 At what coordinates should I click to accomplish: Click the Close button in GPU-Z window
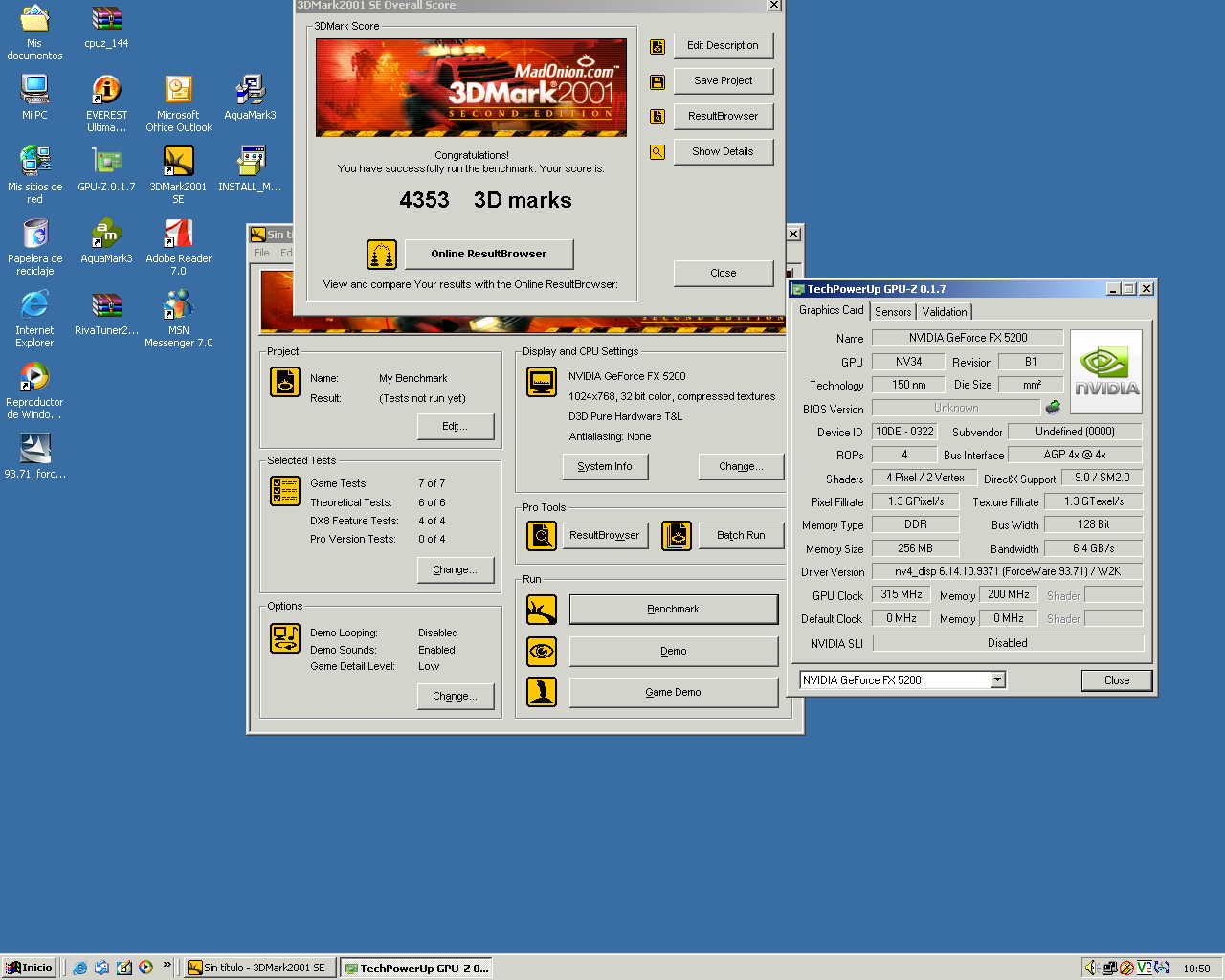point(1116,680)
